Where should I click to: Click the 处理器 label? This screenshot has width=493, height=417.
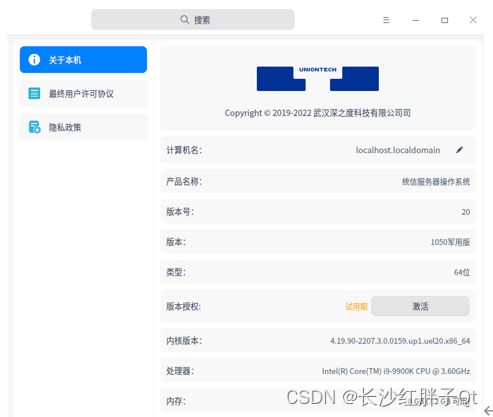point(180,371)
